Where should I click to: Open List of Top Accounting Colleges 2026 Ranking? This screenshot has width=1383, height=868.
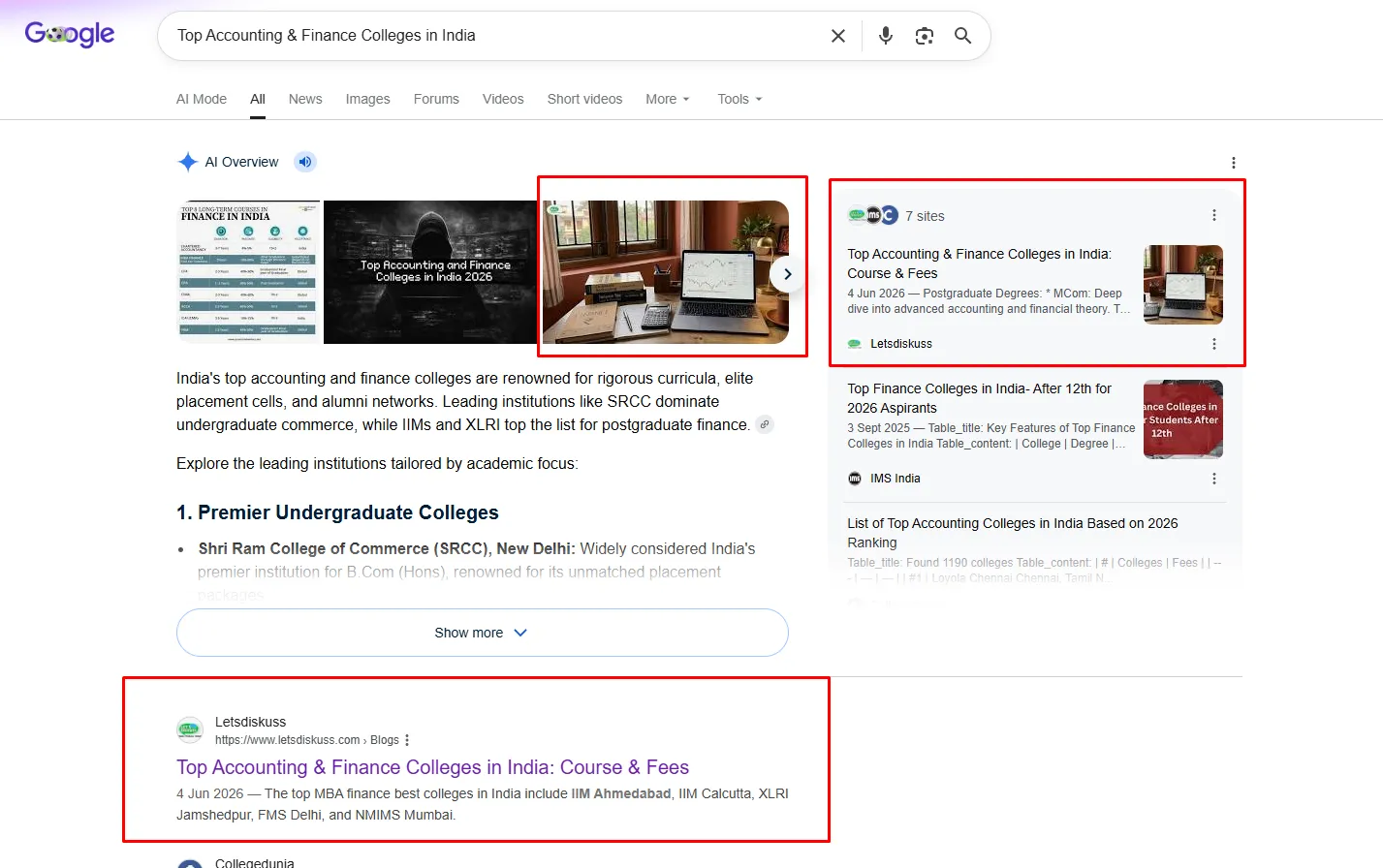[1013, 533]
